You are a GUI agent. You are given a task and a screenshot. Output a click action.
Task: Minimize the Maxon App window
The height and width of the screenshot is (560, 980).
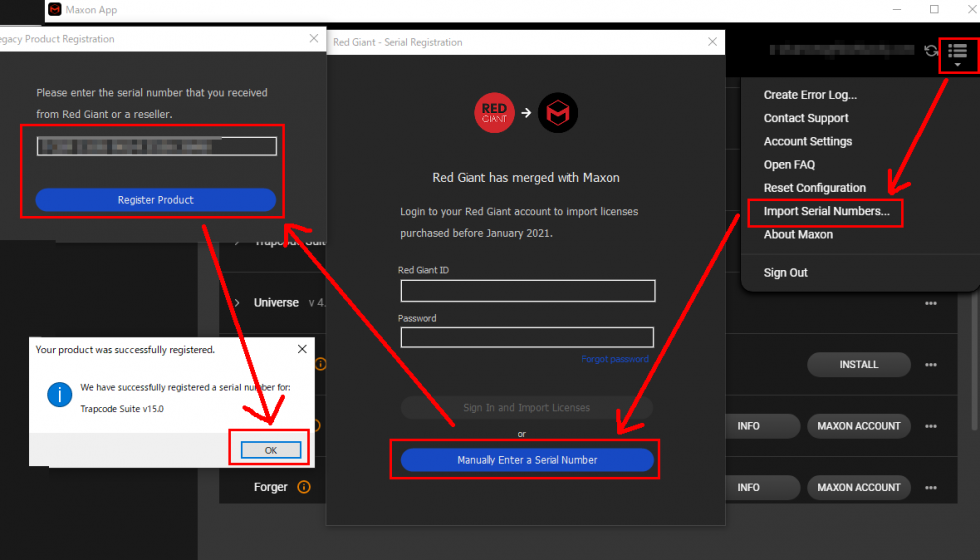click(x=897, y=9)
